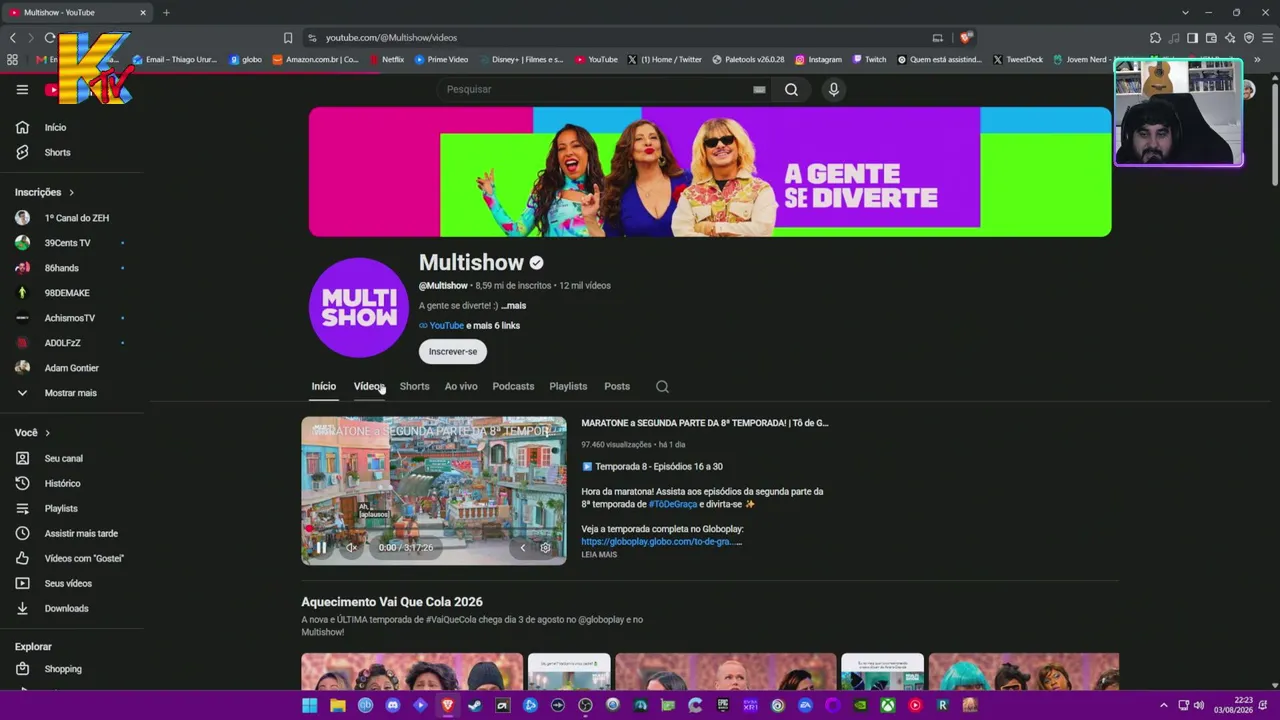Open a new browser tab
1280x720 pixels.
pos(166,12)
